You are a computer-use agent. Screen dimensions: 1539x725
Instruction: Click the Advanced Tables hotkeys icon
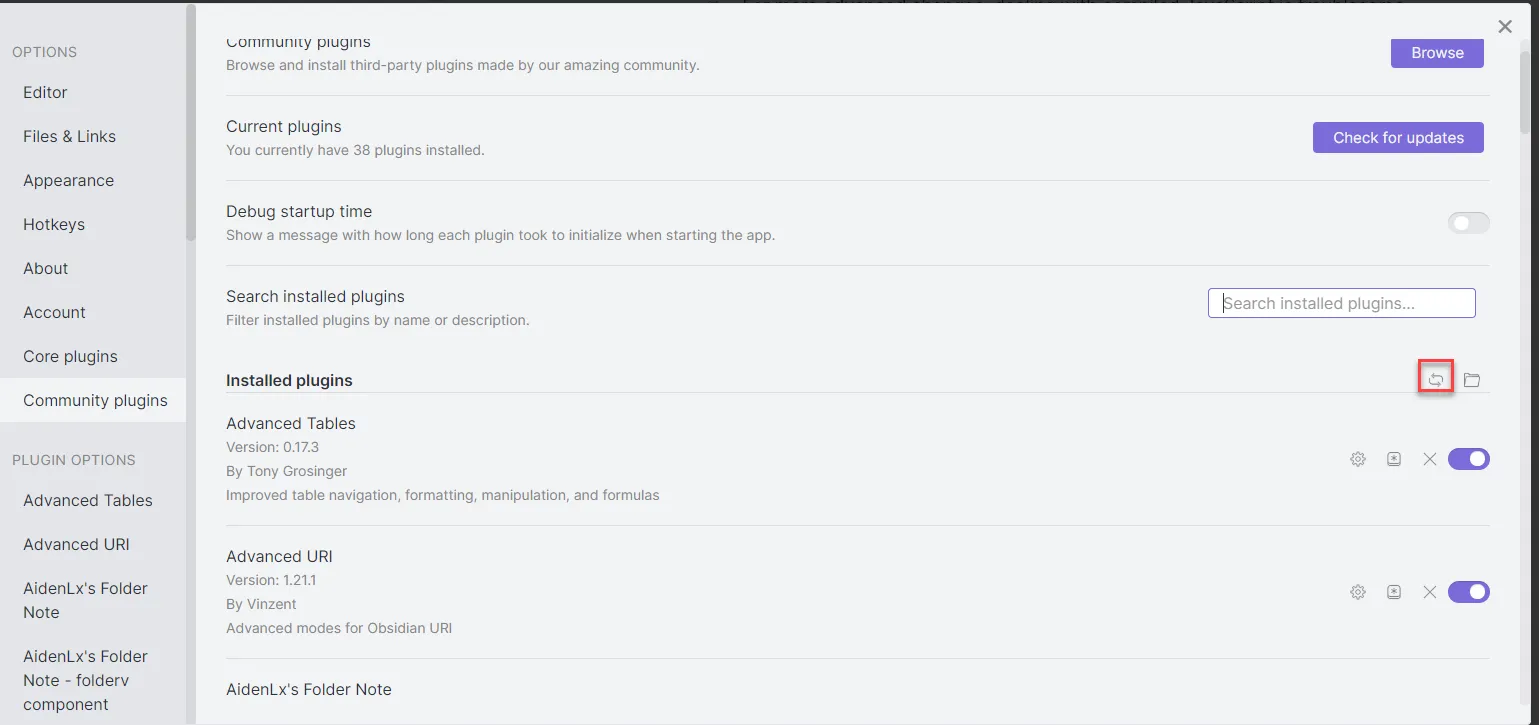1394,459
